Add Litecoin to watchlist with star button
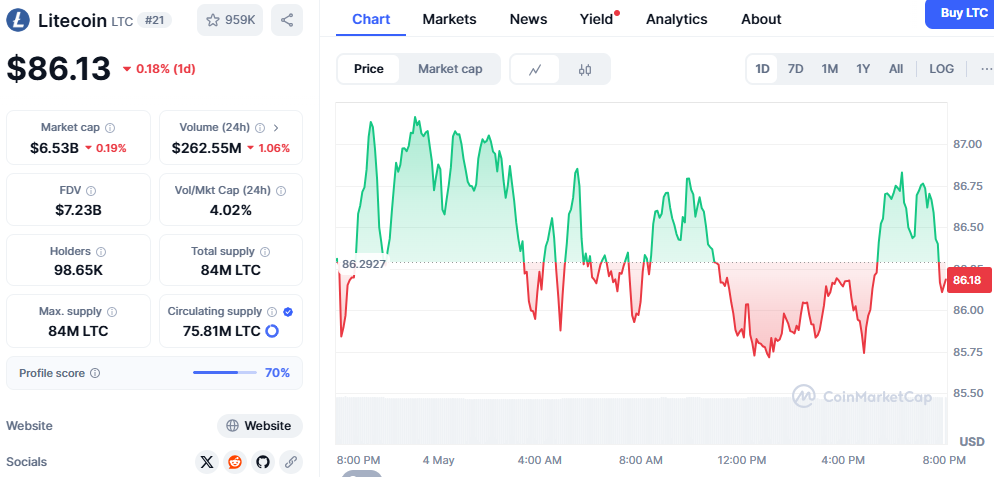Screen dimensions: 994x477 229,20
